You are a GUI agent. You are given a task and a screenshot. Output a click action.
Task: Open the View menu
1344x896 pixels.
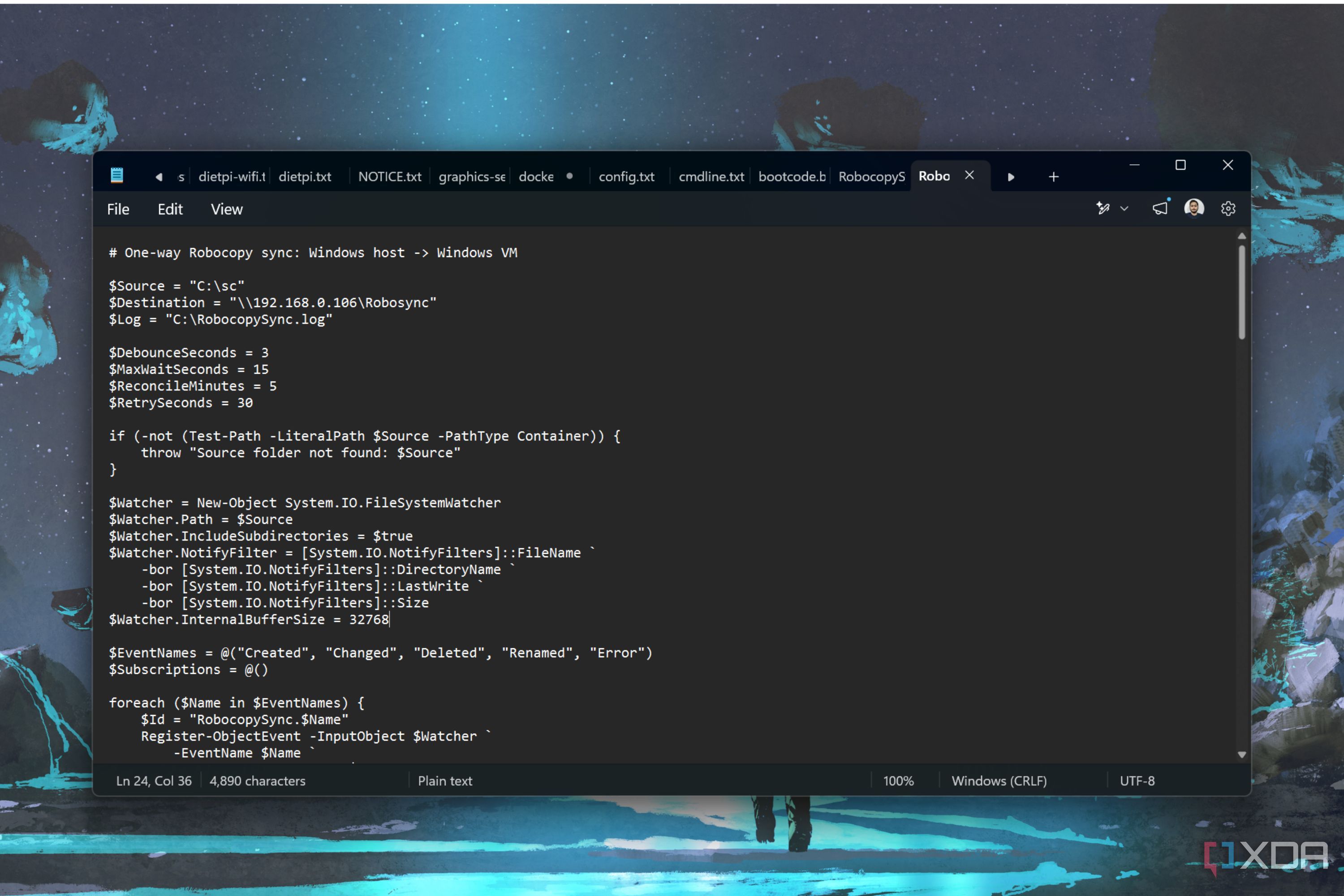(x=226, y=209)
